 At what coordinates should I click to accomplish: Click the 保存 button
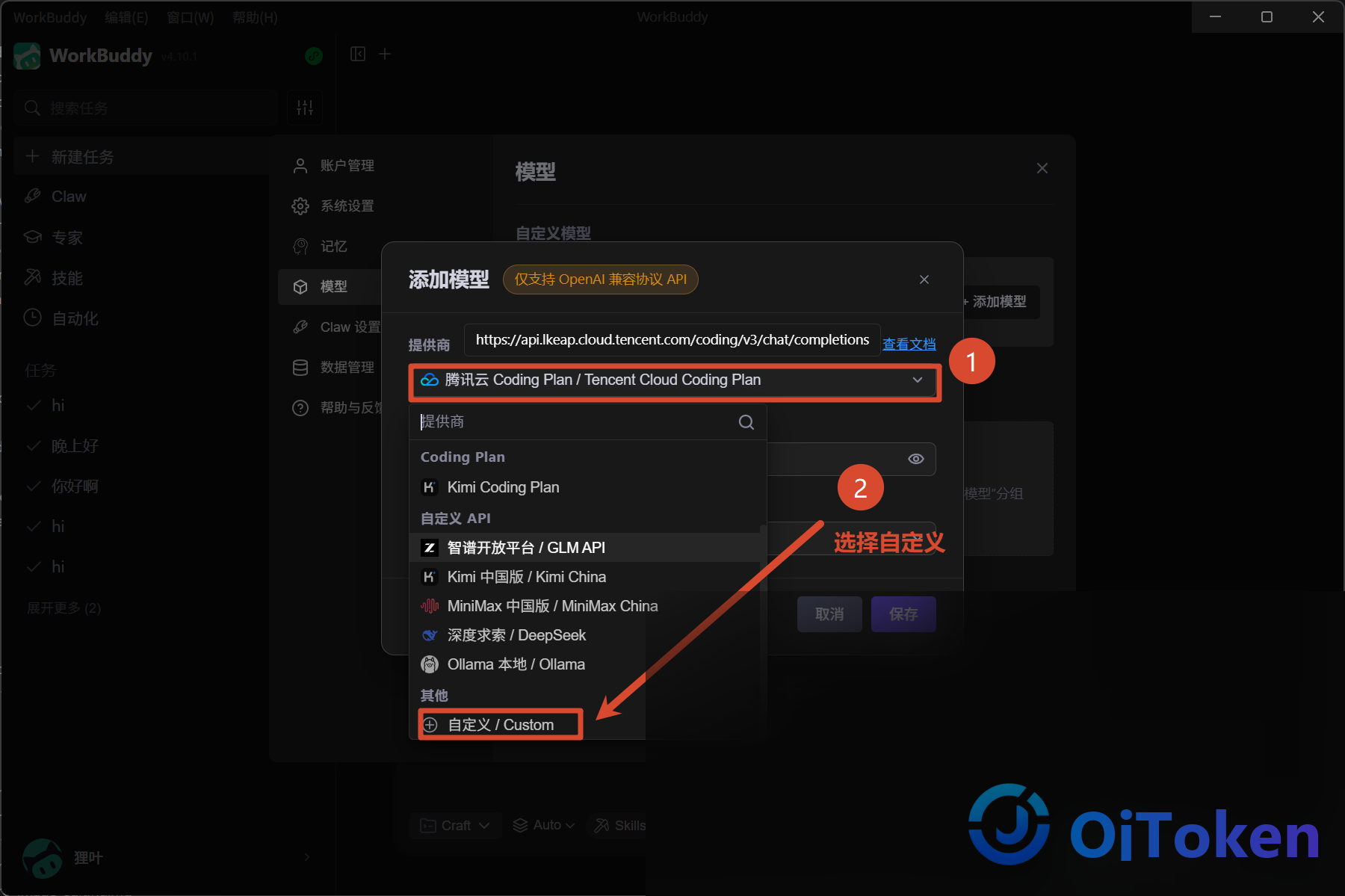(903, 614)
